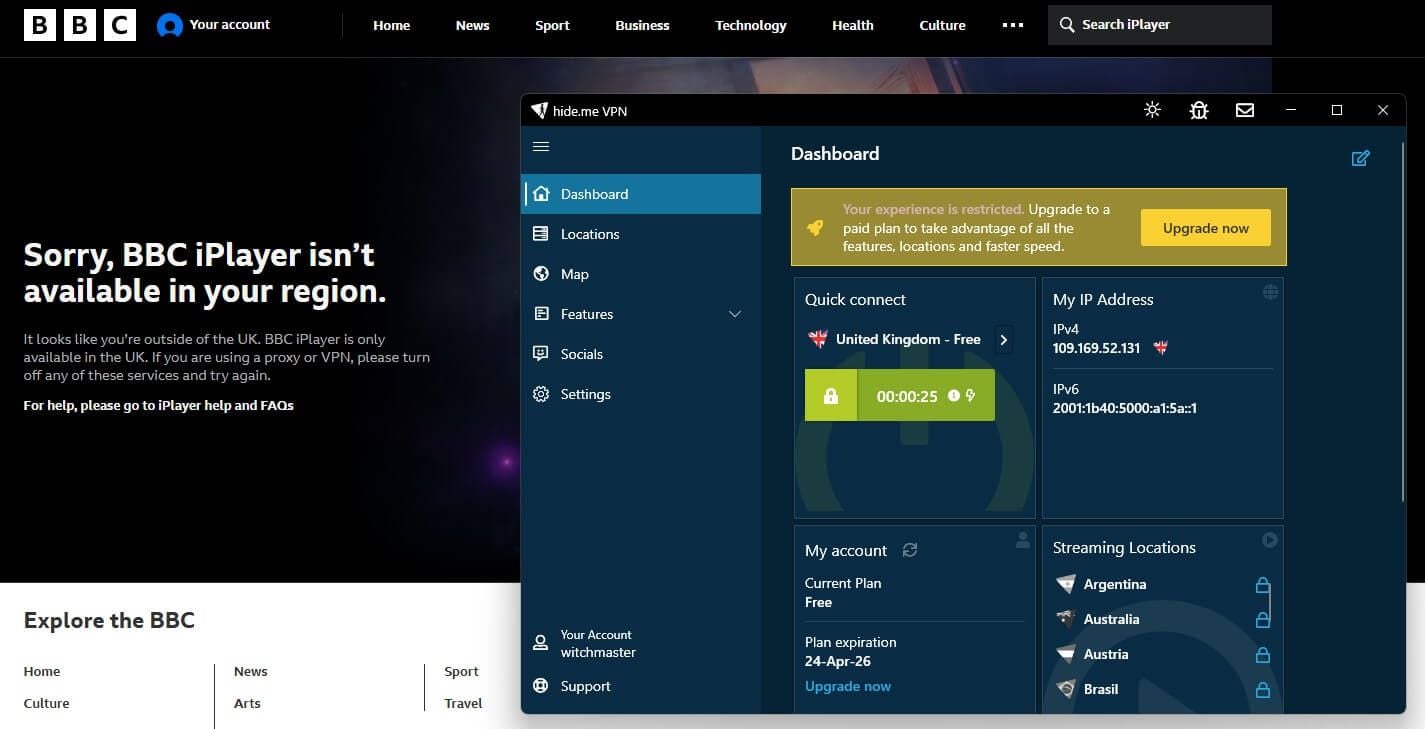Click Upgrade now link in My account
Image resolution: width=1425 pixels, height=729 pixels.
click(848, 686)
